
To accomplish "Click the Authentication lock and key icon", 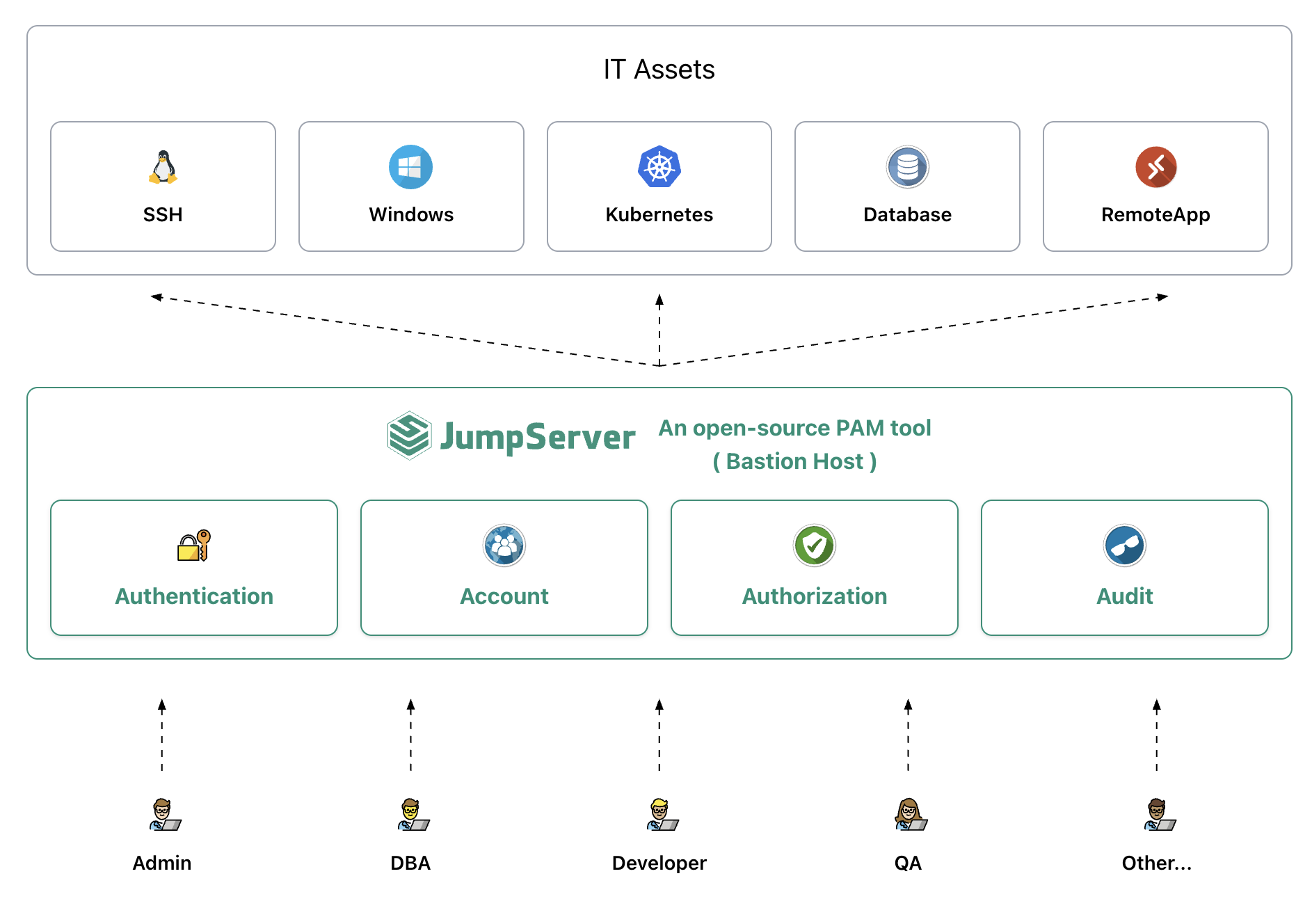I will tap(194, 545).
